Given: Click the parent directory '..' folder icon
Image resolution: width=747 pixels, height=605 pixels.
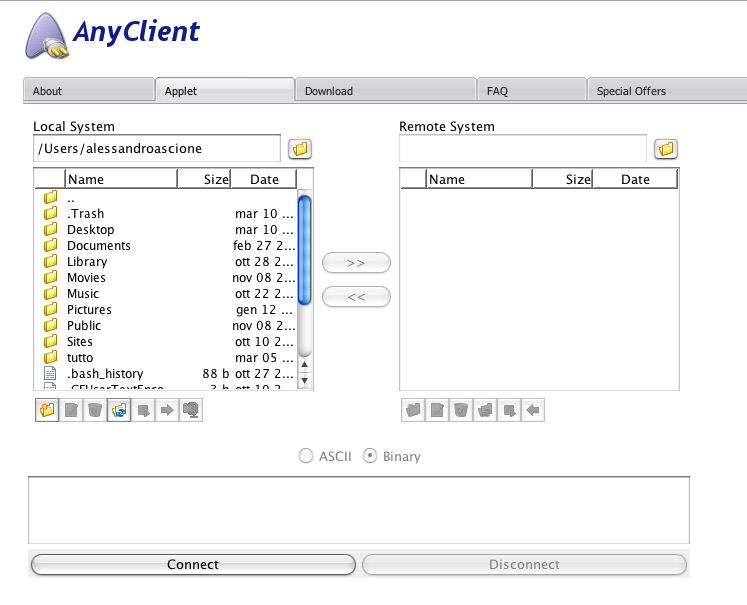Looking at the screenshot, I should click(50, 197).
